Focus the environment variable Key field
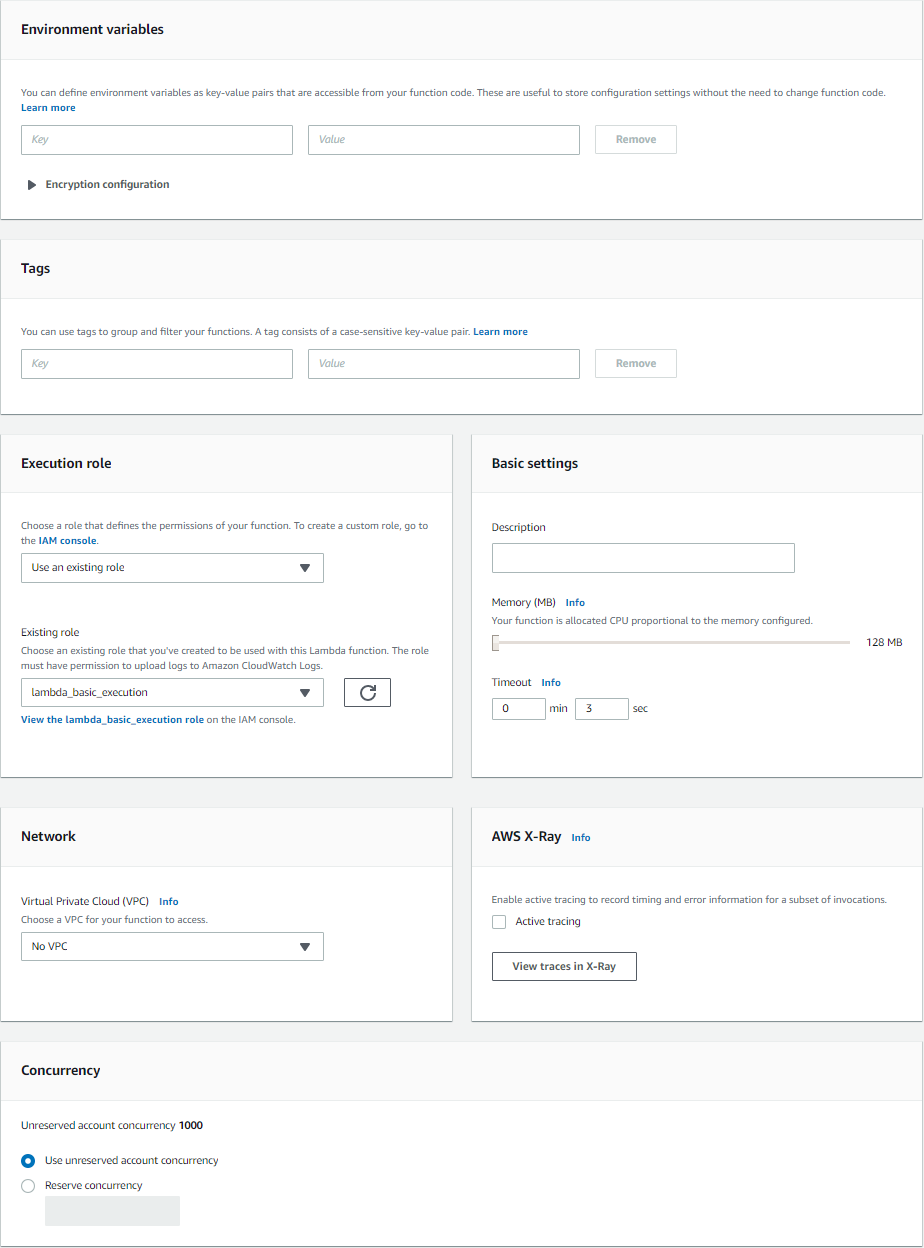 (x=157, y=140)
